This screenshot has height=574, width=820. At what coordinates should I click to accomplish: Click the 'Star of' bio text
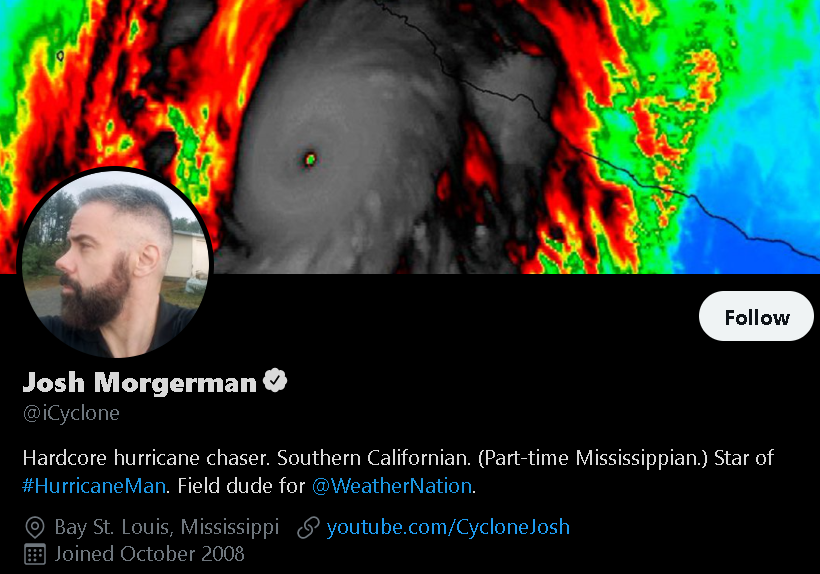point(744,458)
